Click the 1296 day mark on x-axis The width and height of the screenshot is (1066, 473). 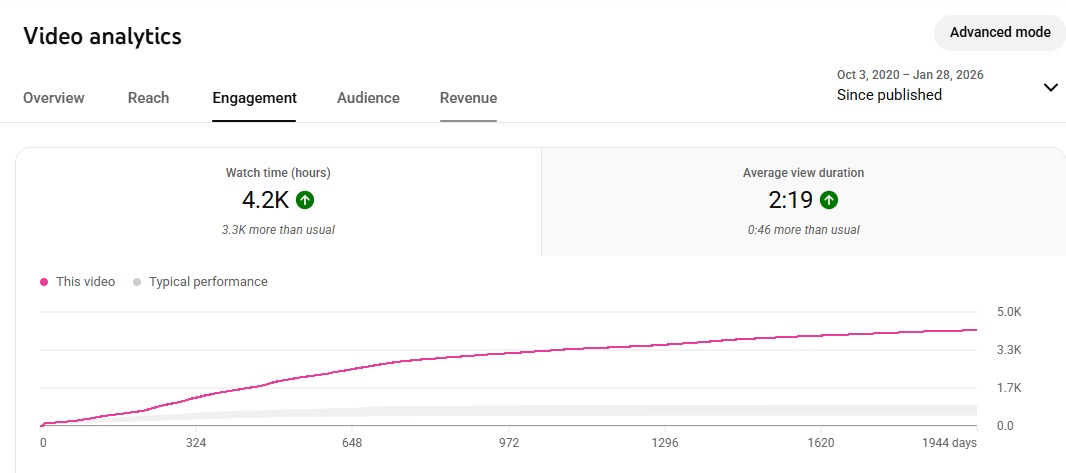pos(664,442)
